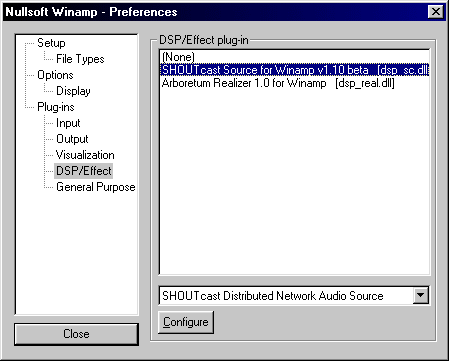Open Input plug-ins page
The height and width of the screenshot is (361, 449).
click(68, 123)
